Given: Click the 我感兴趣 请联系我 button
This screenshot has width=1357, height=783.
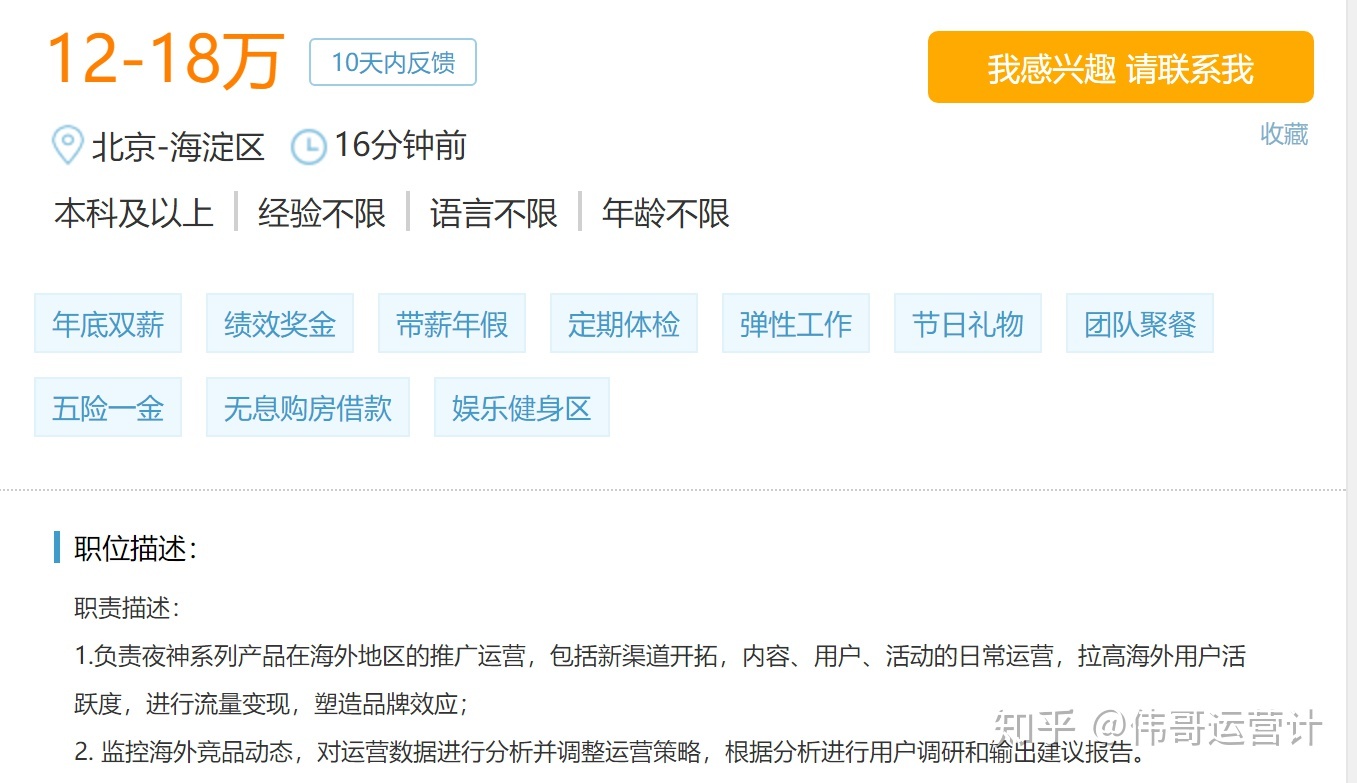Looking at the screenshot, I should 1120,68.
